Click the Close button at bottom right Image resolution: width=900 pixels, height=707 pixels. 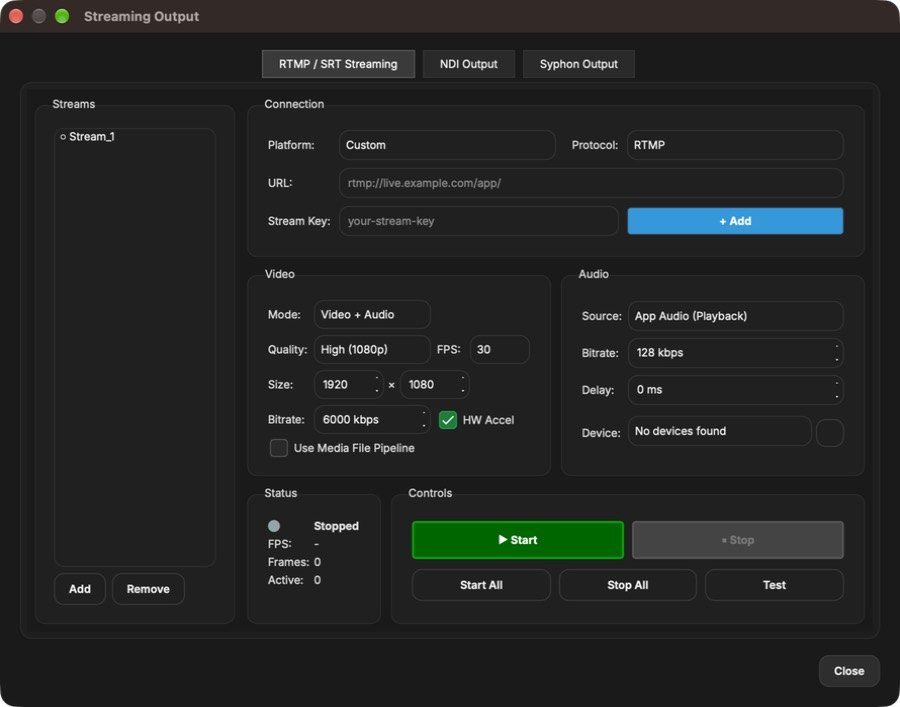849,671
